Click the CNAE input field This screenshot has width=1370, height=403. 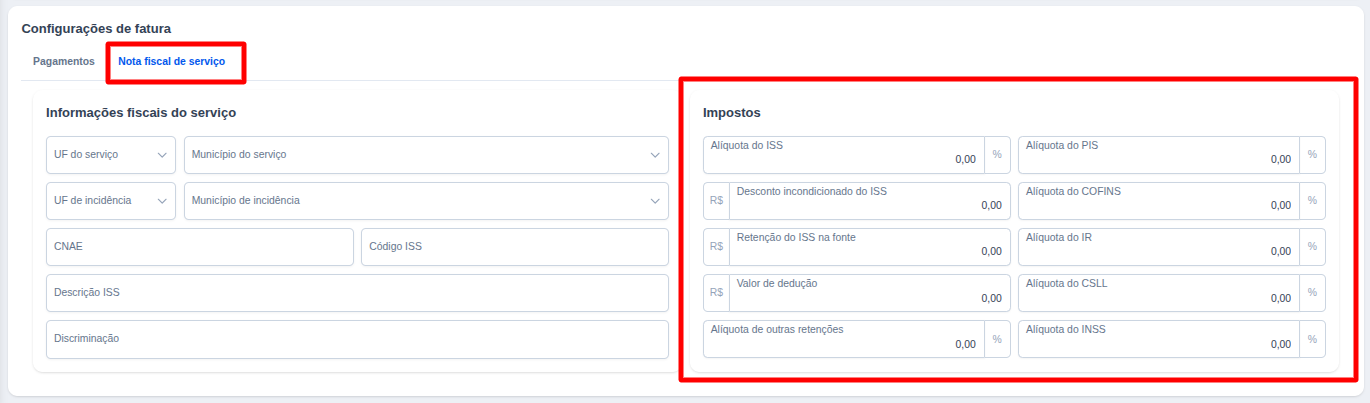(199, 247)
